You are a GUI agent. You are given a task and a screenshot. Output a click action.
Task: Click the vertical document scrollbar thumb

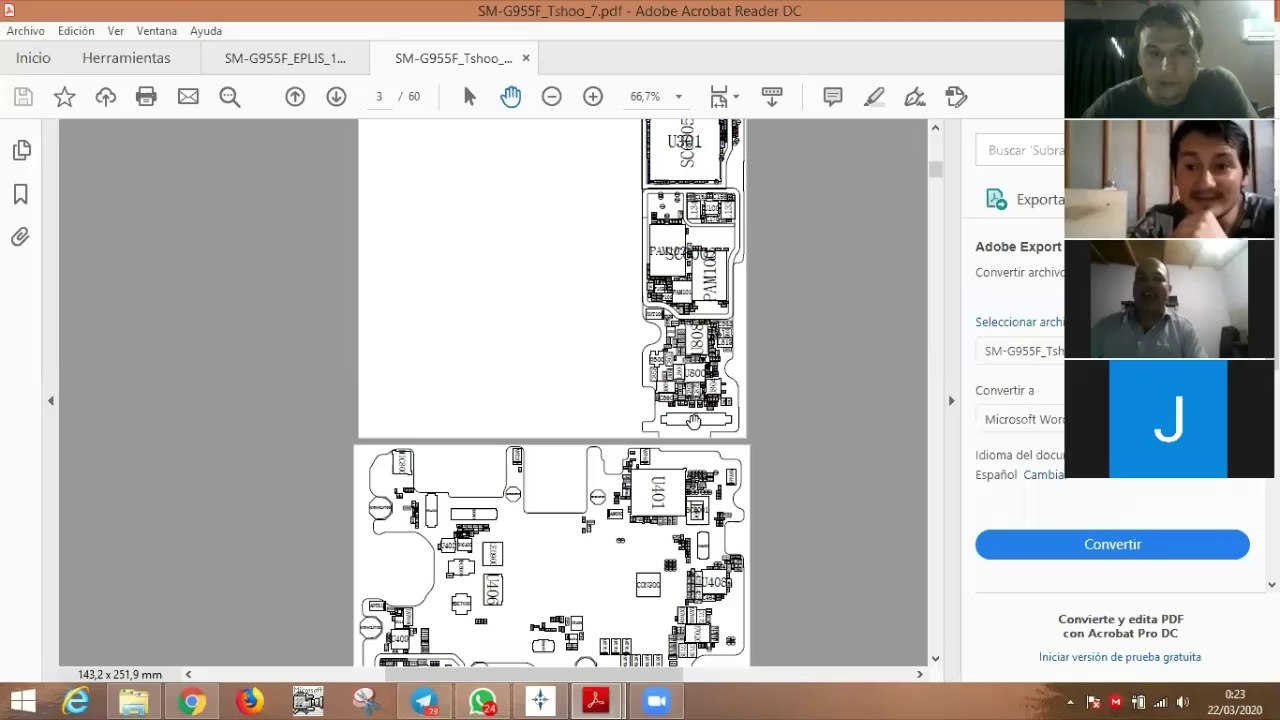(x=936, y=169)
